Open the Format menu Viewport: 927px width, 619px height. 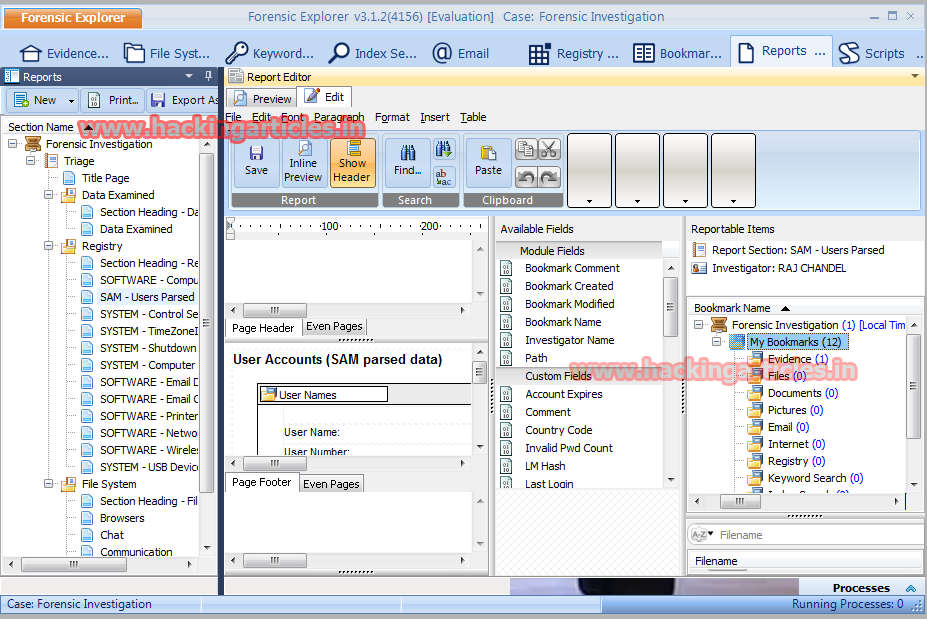click(x=392, y=117)
